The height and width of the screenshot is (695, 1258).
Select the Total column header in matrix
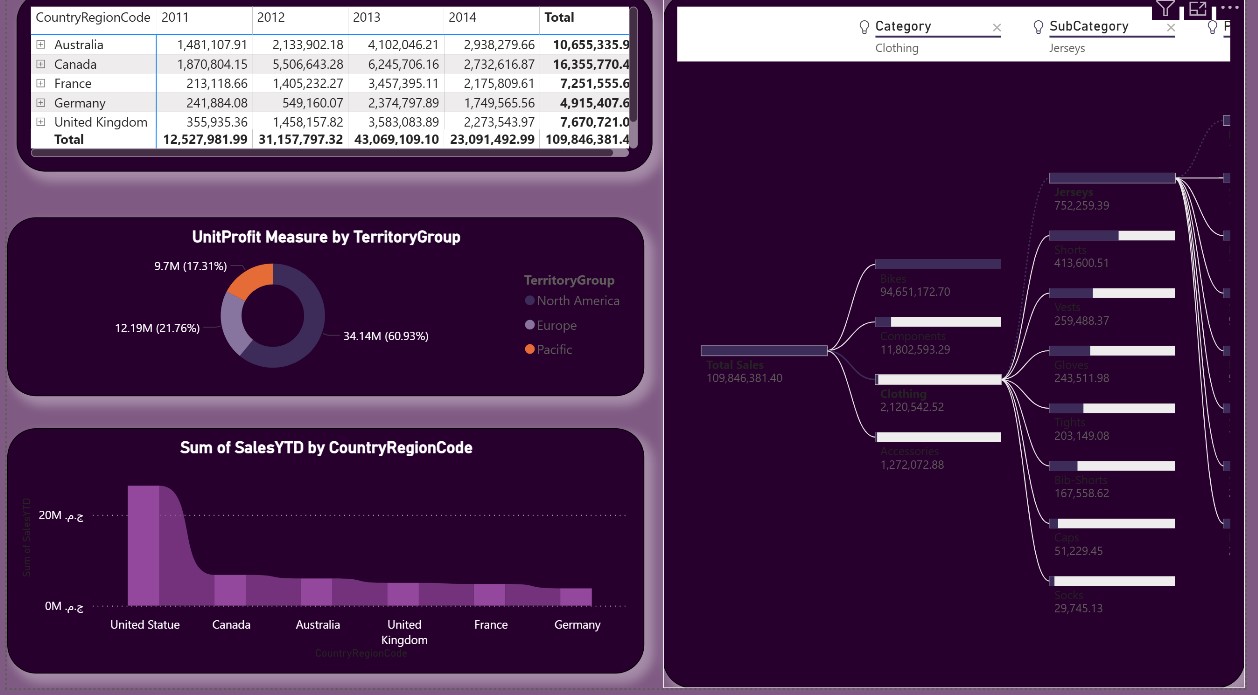pyautogui.click(x=559, y=18)
